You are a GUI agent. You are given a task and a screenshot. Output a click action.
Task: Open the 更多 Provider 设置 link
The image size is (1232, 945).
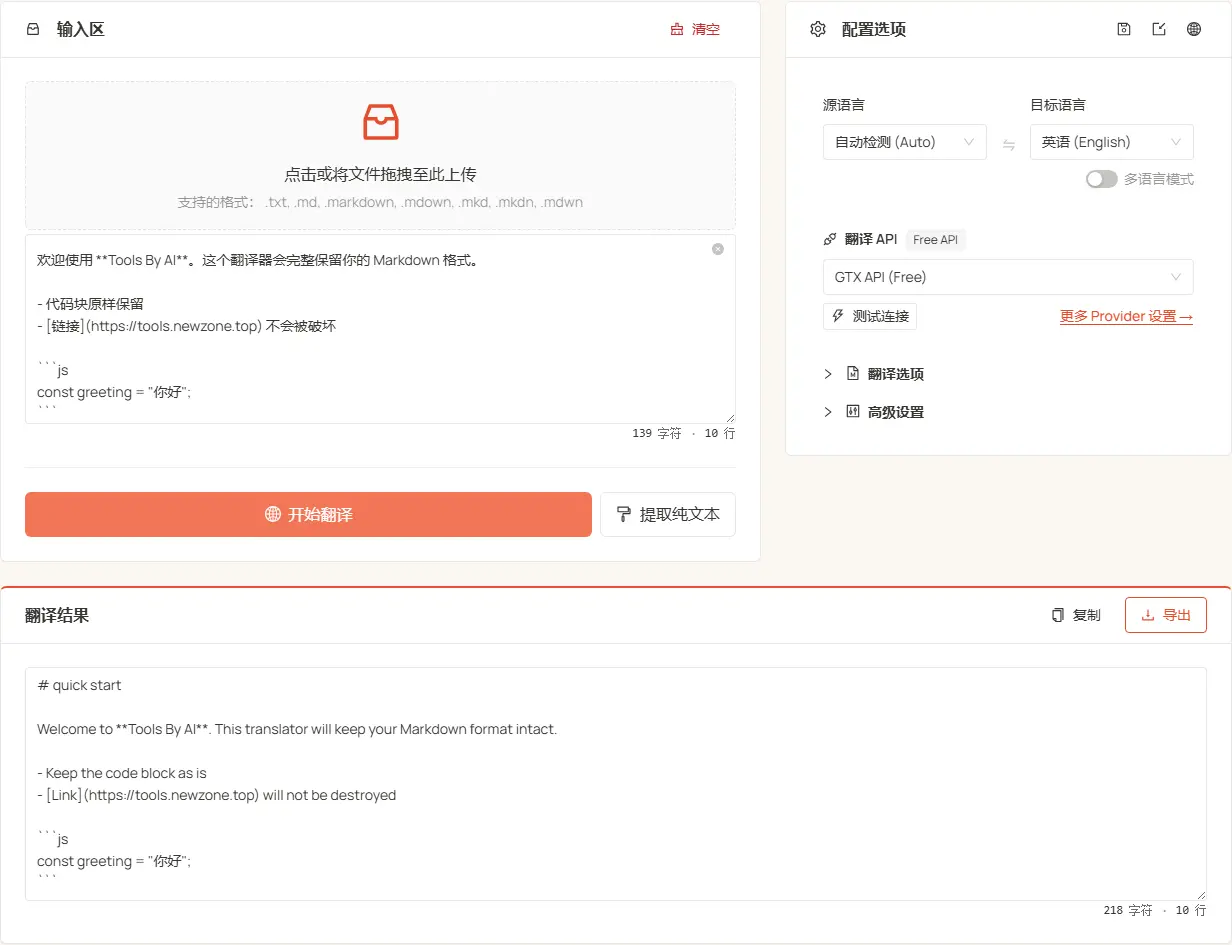(1126, 316)
